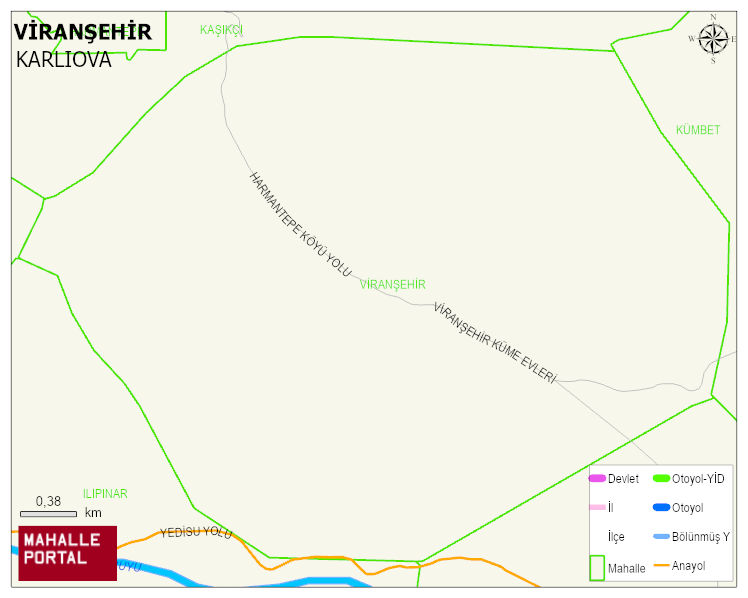Click the YEDİSU YOLU road label
This screenshot has height=598, width=748.
196,533
